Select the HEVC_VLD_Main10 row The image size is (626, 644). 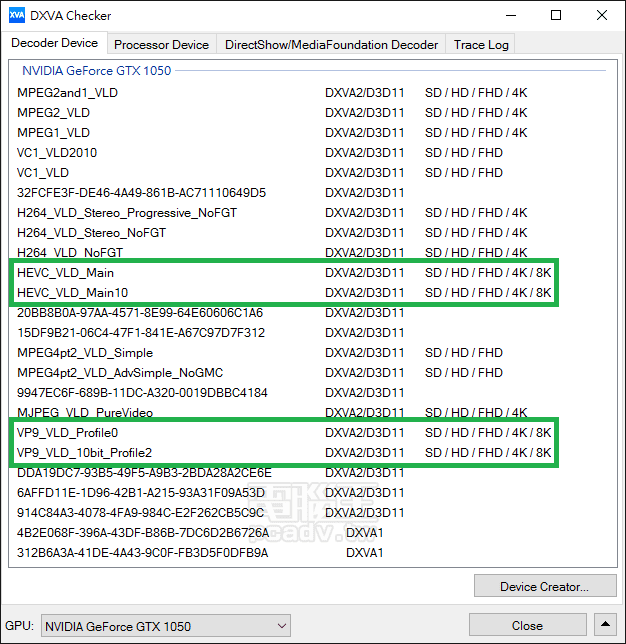[313, 292]
